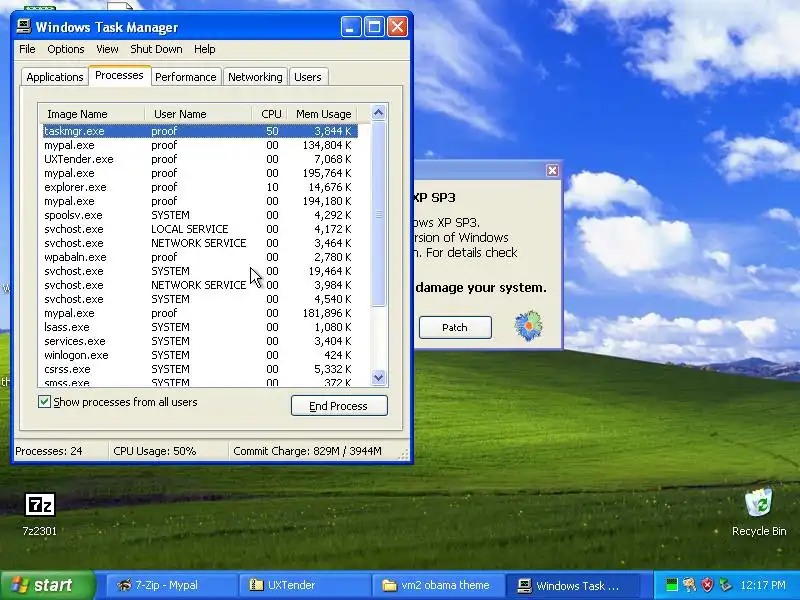Toggle Show processes from all users
Image resolution: width=800 pixels, height=600 pixels.
click(44, 402)
